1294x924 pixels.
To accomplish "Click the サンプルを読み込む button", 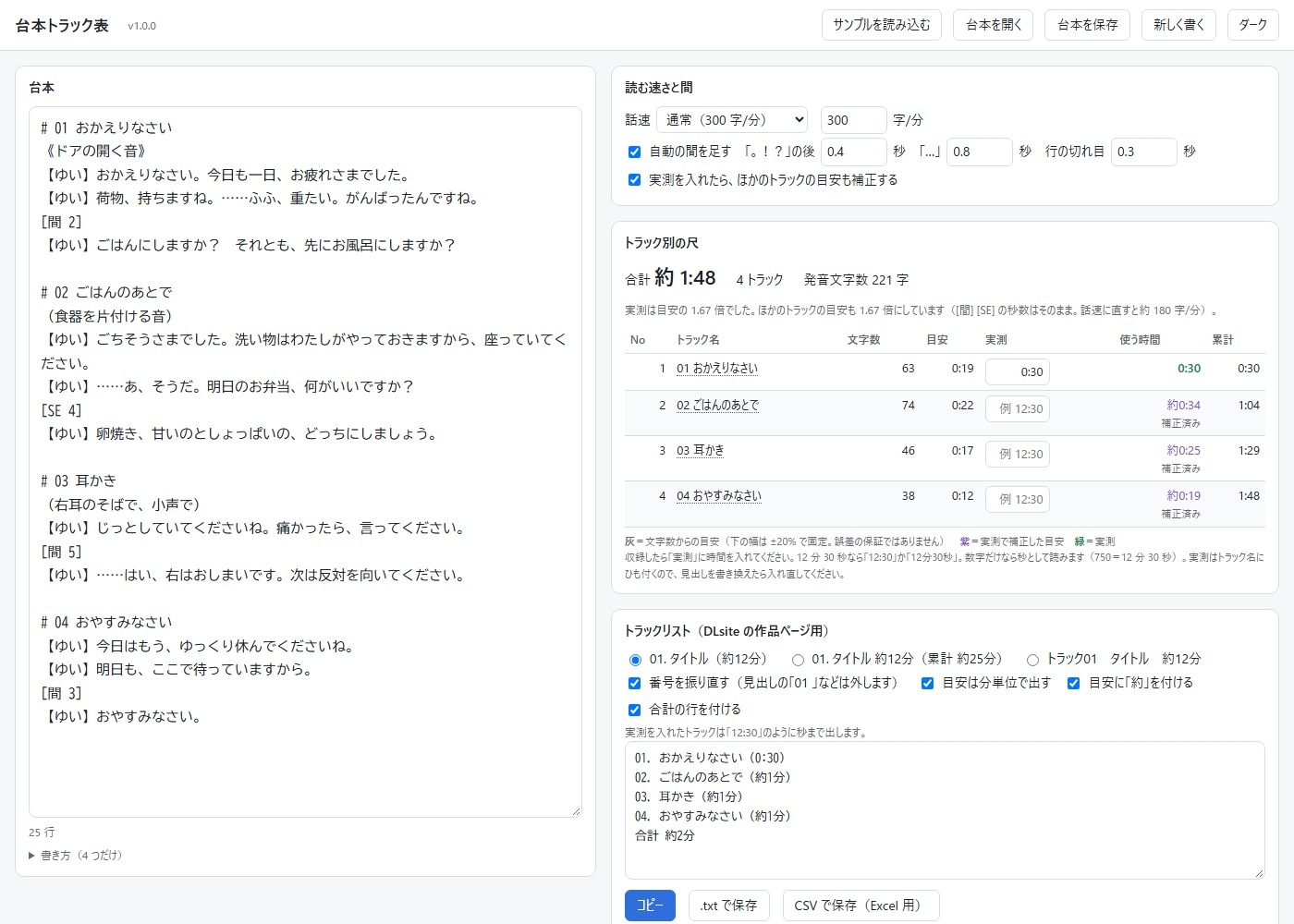I will (882, 25).
